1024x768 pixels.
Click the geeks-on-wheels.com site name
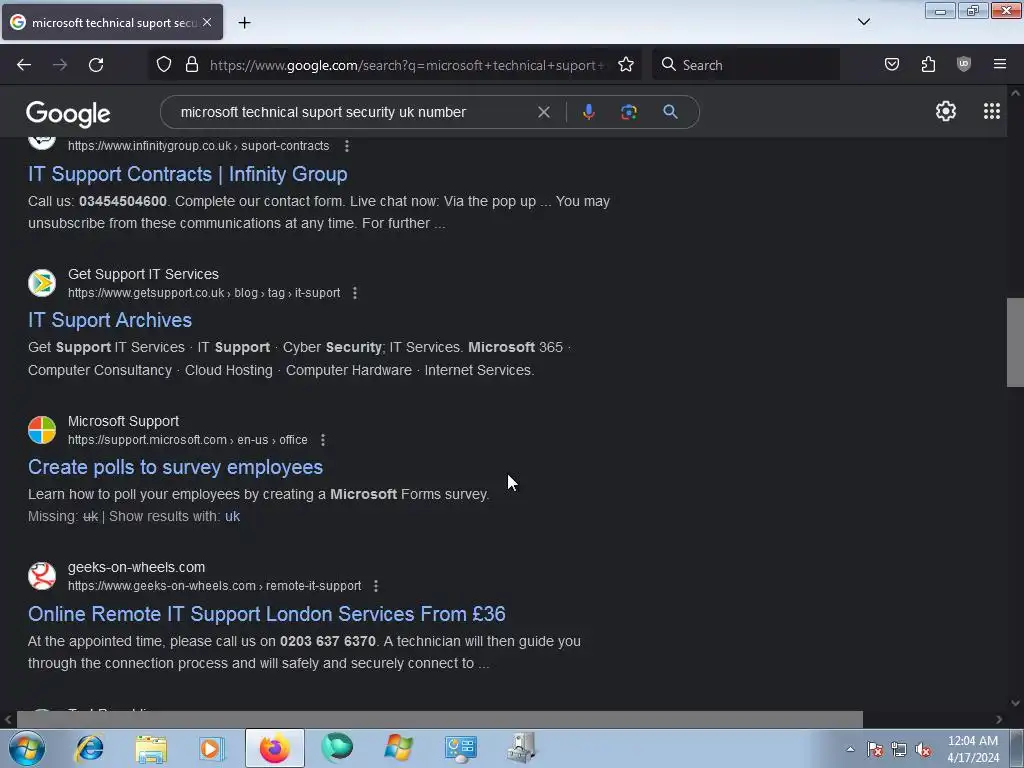[x=136, y=568]
